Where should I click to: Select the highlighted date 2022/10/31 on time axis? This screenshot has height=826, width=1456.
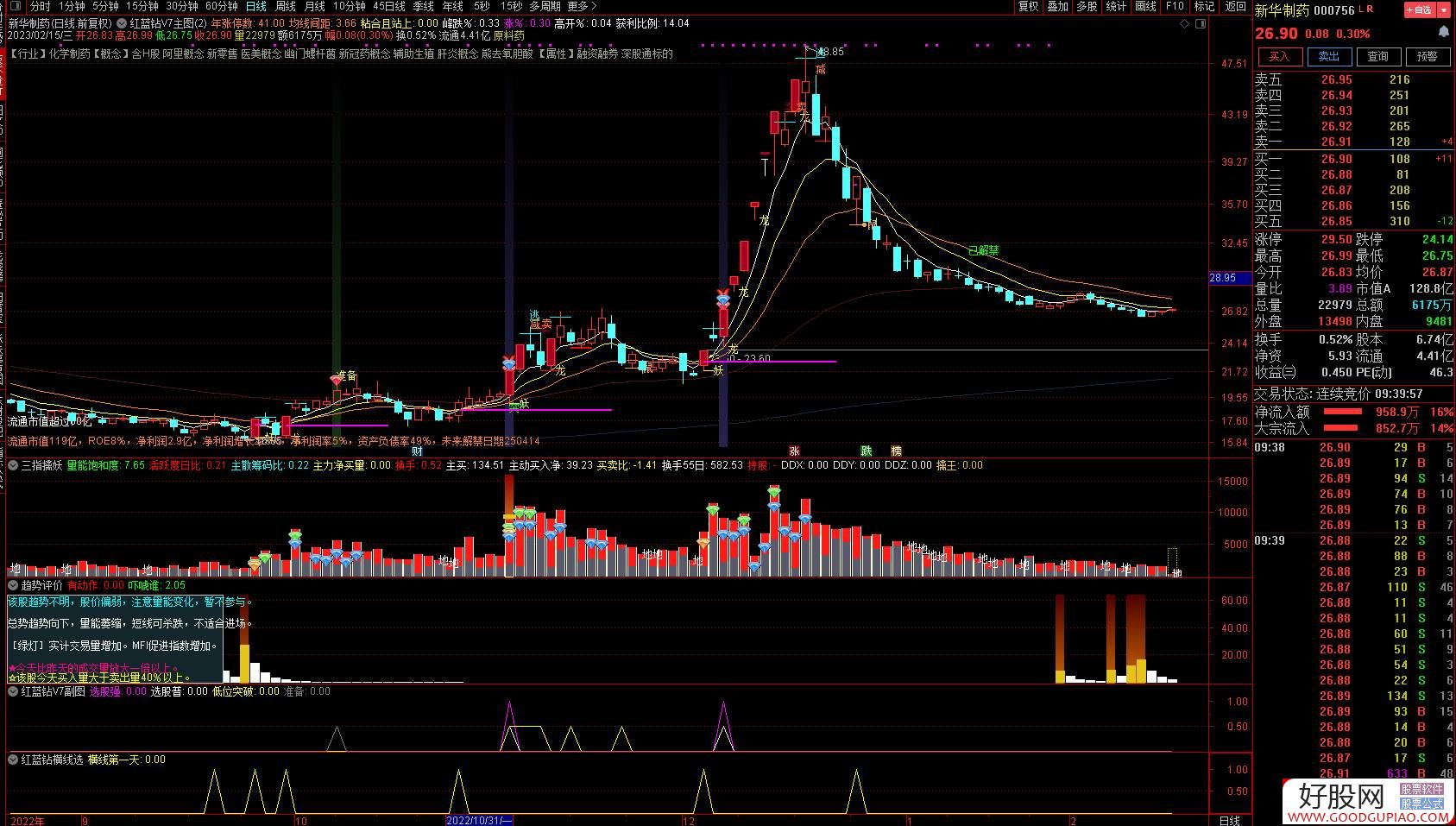[x=480, y=820]
